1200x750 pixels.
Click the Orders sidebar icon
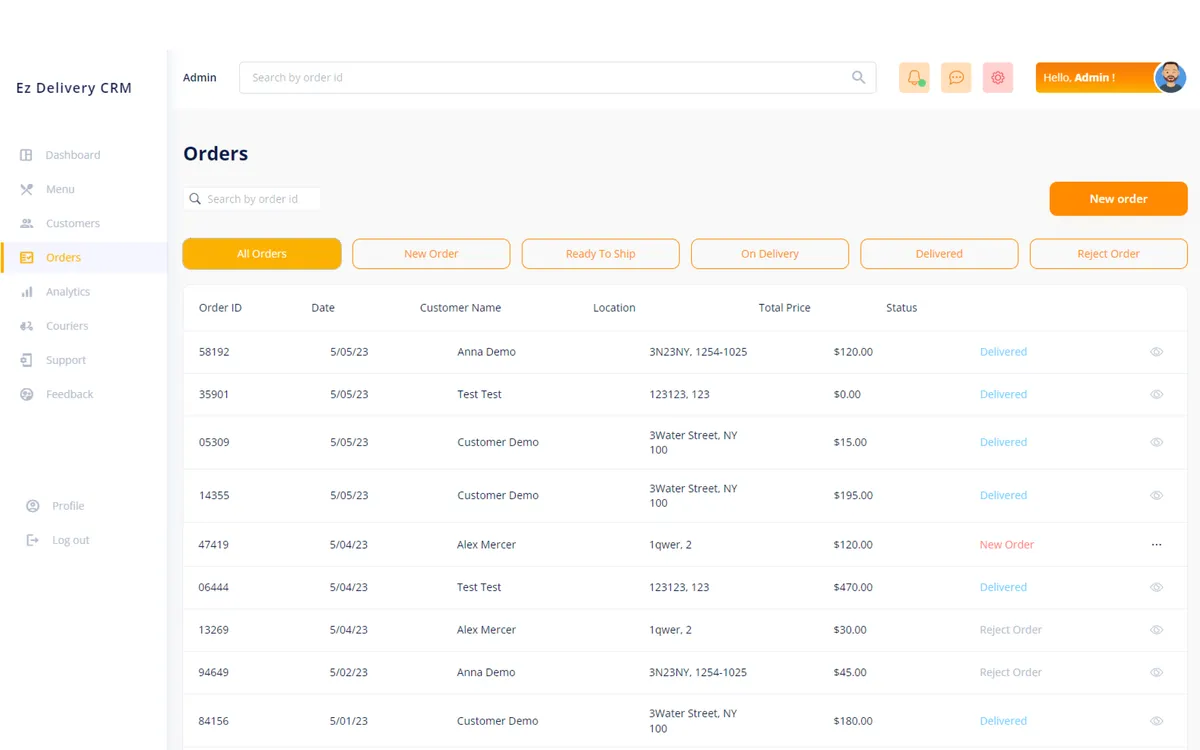(26, 257)
